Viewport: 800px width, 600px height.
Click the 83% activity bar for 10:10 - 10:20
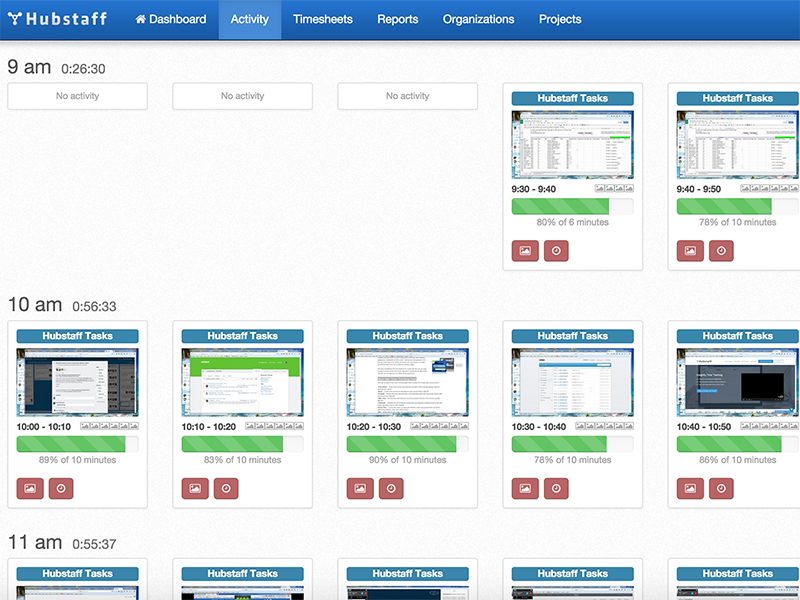click(242, 444)
